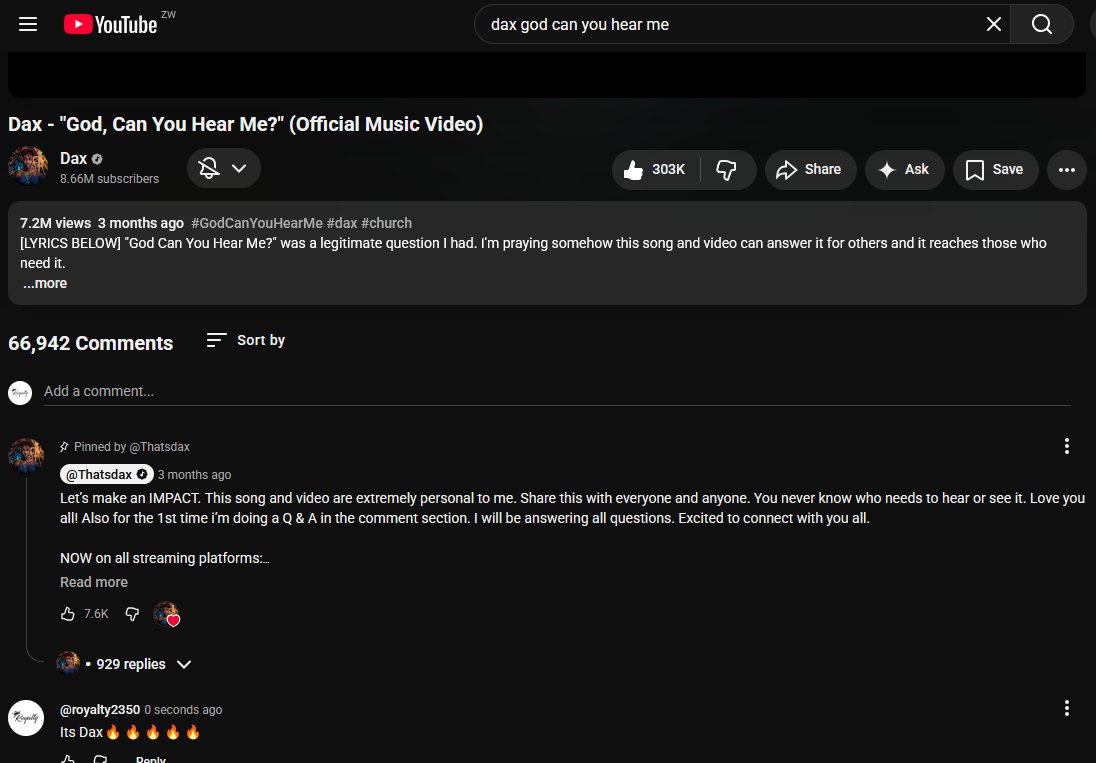Like the video with 303K likes

[x=656, y=170]
